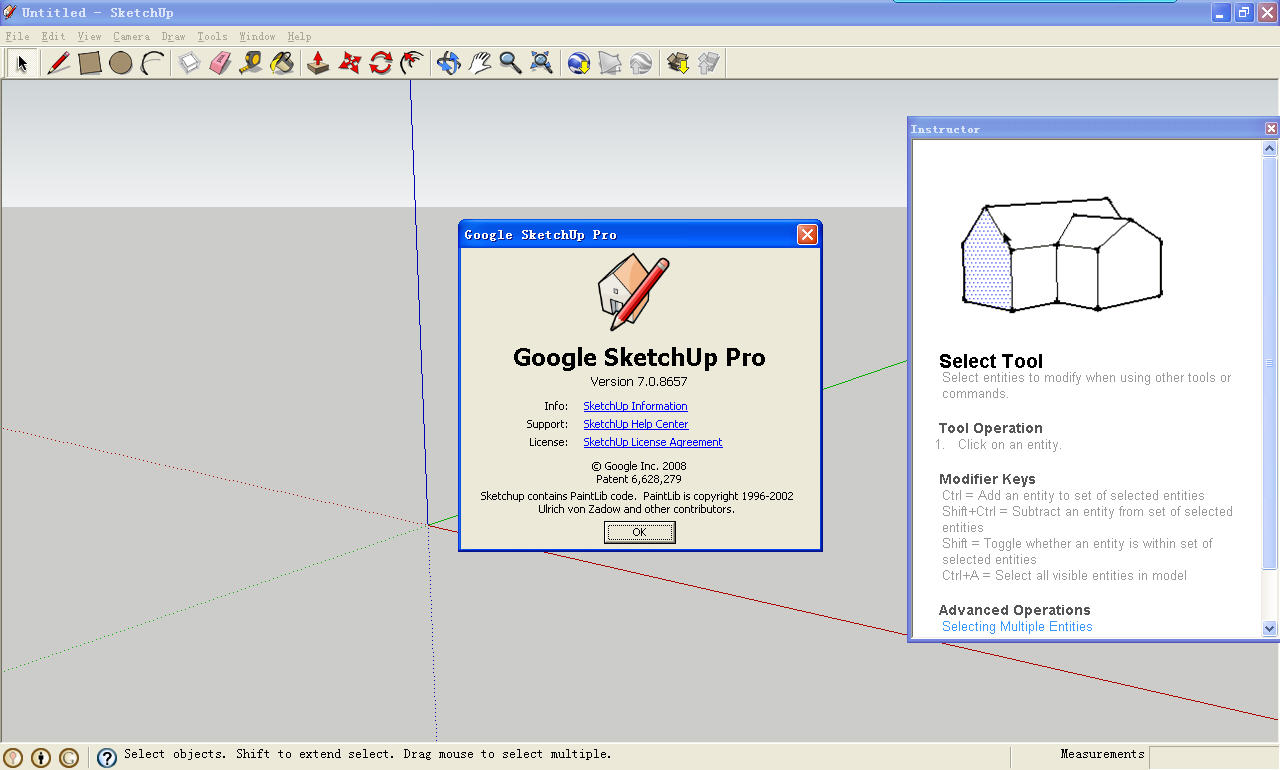Select the pink Eraser tool

(x=220, y=63)
